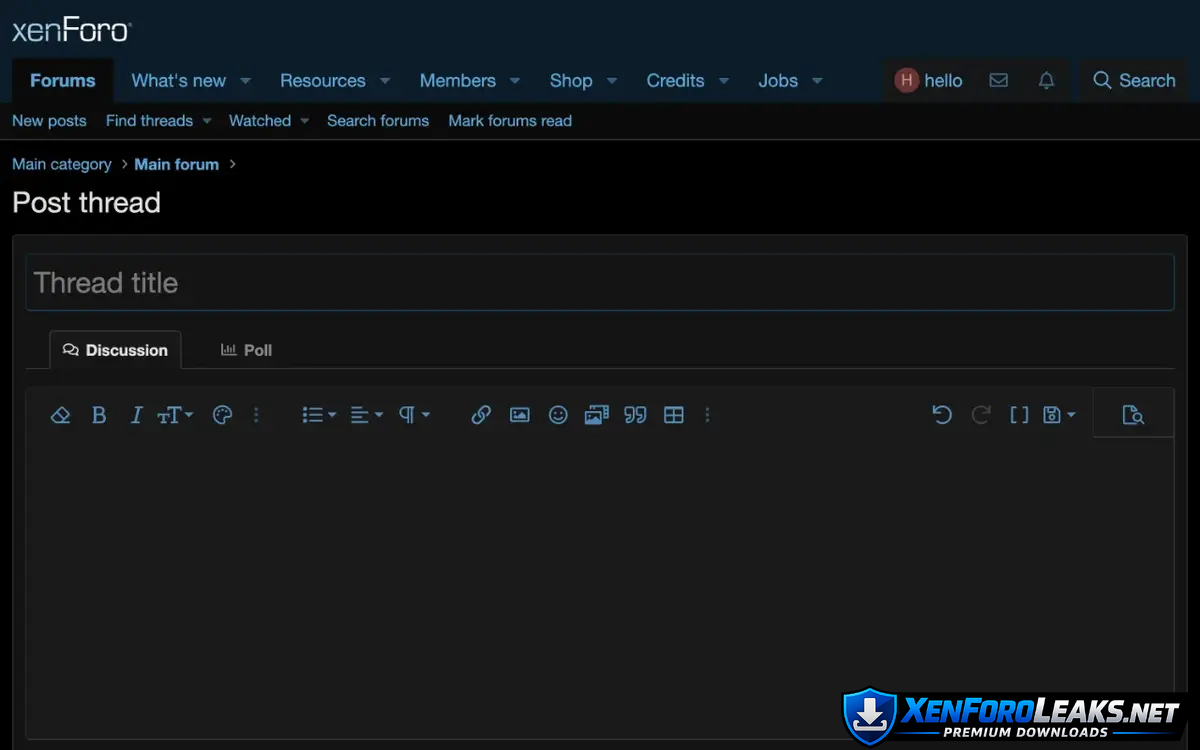Undo the last editor action
Image resolution: width=1200 pixels, height=750 pixels.
click(x=941, y=415)
